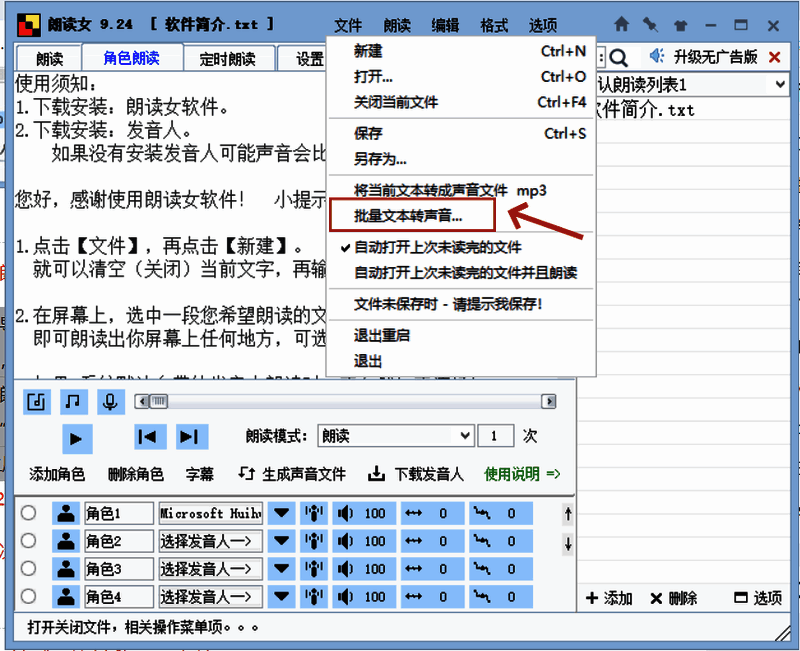Click the 次 repeat count input field

click(497, 435)
